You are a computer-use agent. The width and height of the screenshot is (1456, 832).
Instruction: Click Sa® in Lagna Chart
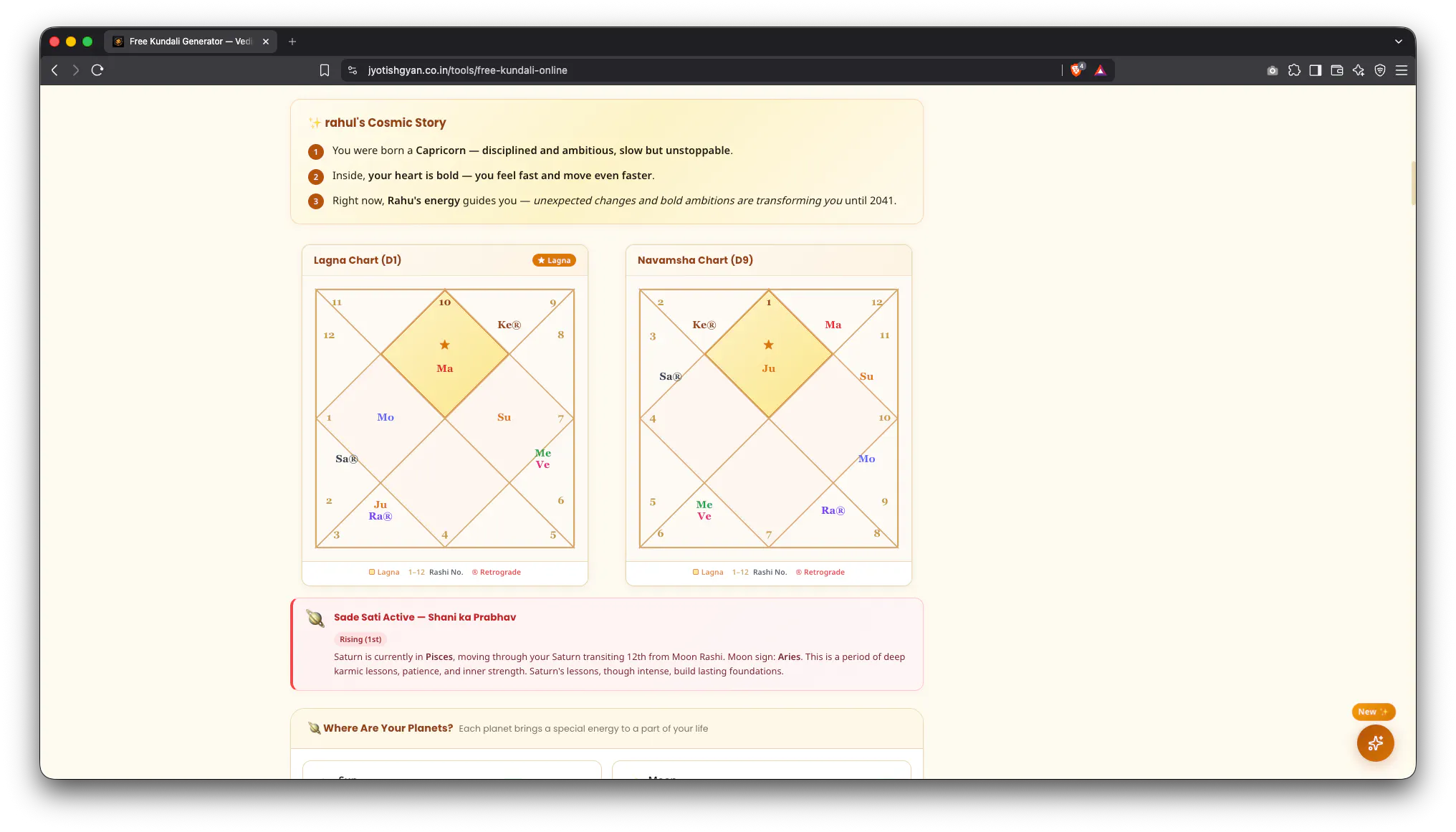pos(347,459)
